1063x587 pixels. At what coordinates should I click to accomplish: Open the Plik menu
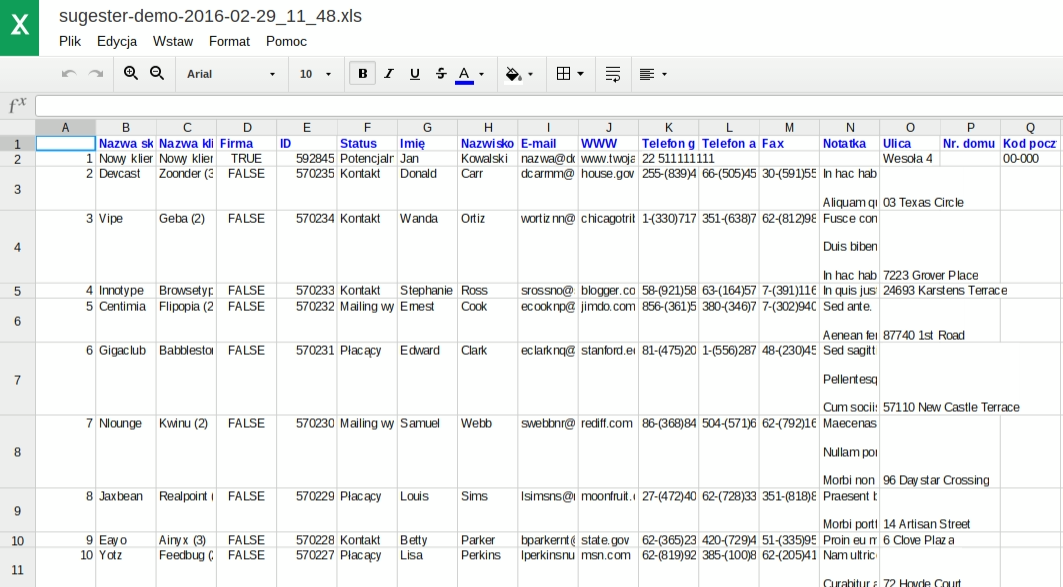(70, 41)
